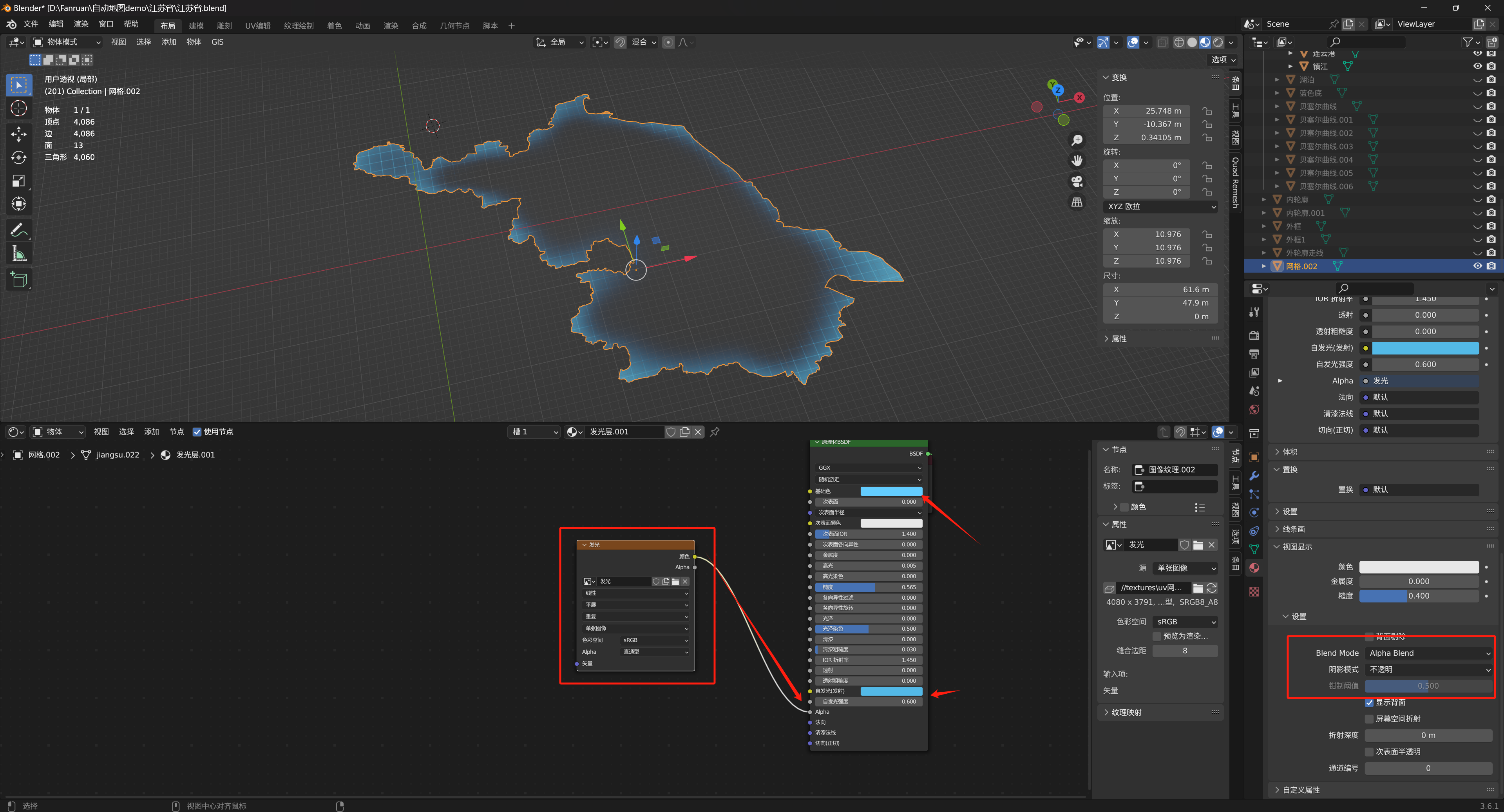This screenshot has width=1504, height=812.
Task: Click the viewport zoom magnifier icon
Action: click(1077, 140)
